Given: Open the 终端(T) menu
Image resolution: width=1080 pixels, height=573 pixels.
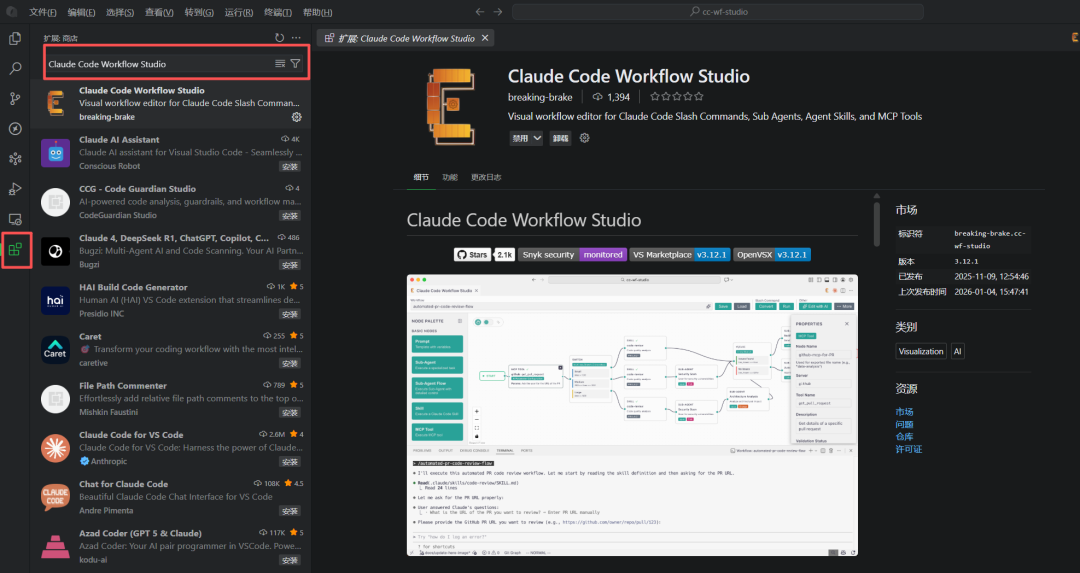Looking at the screenshot, I should (x=278, y=12).
